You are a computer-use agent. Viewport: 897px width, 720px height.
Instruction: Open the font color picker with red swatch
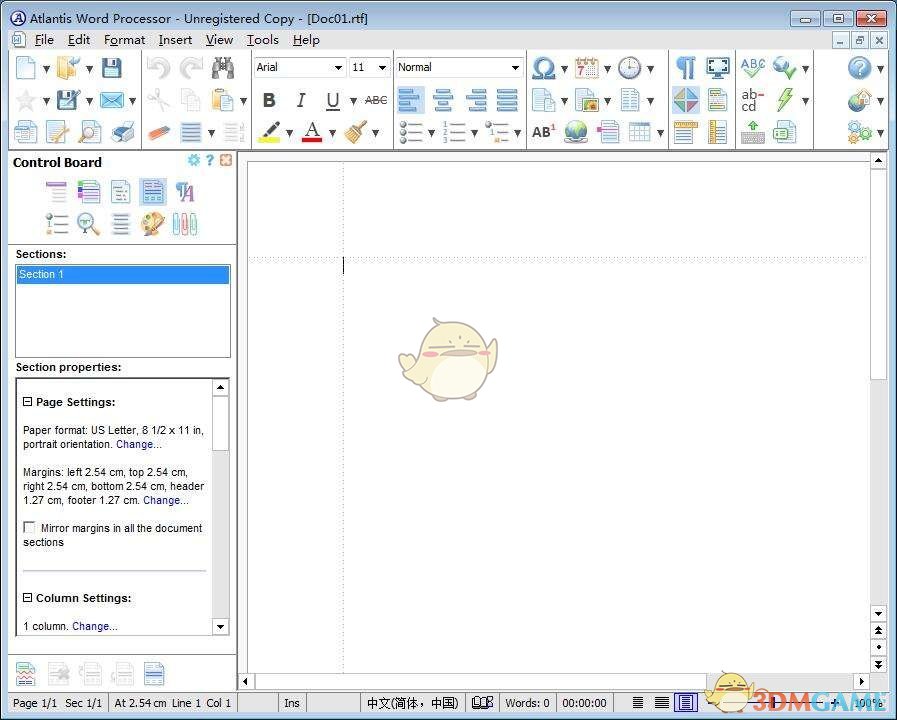(x=311, y=132)
